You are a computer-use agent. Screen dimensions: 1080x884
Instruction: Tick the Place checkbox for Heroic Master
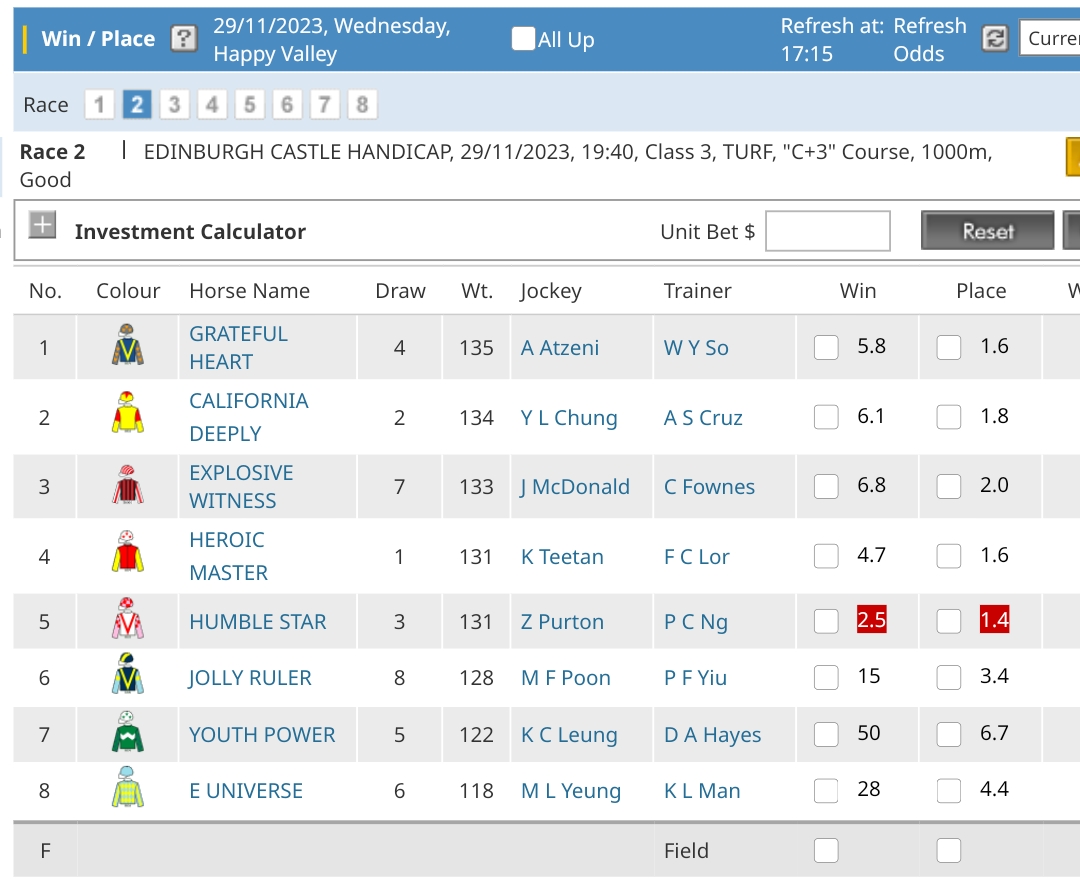point(948,556)
